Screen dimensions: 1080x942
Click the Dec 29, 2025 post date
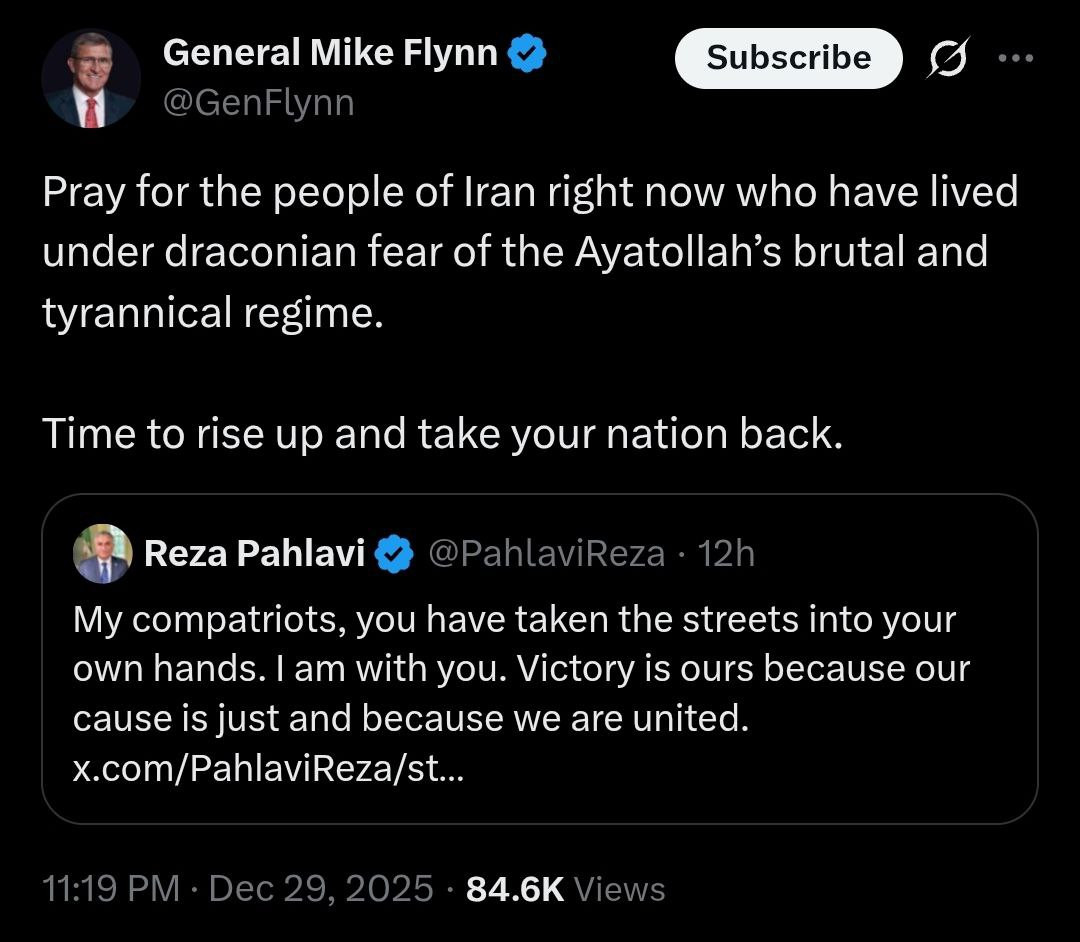321,888
